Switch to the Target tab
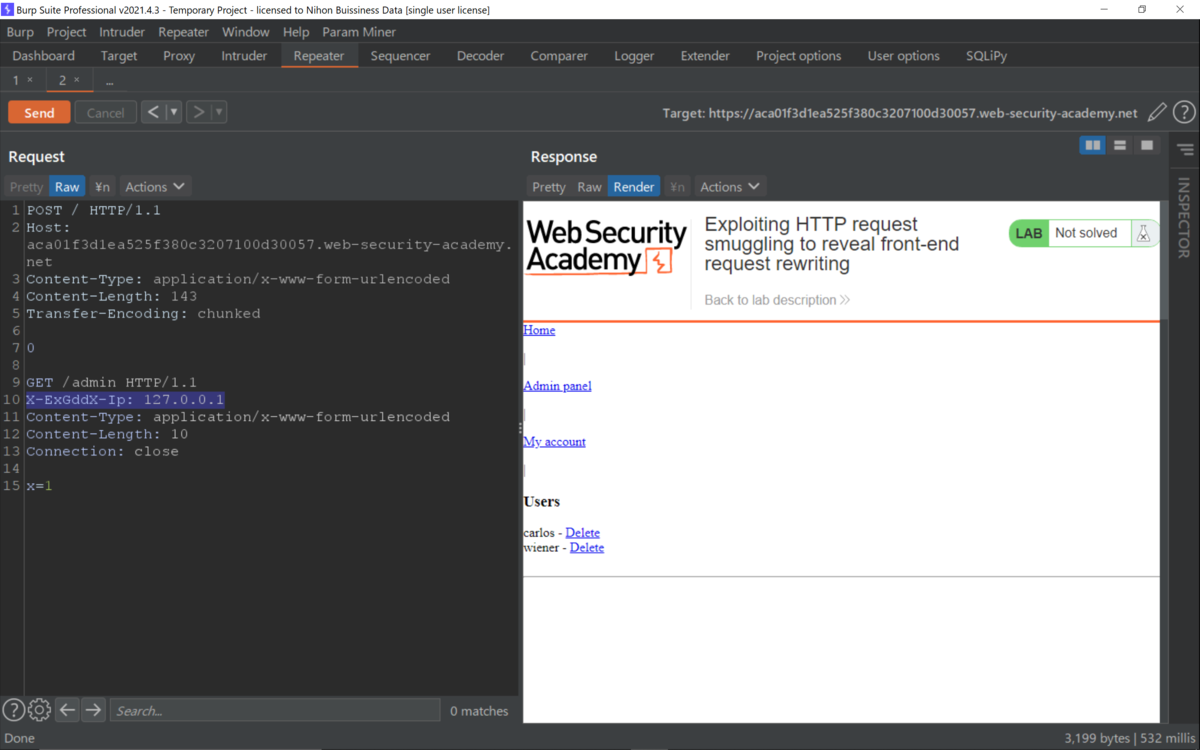This screenshot has width=1200, height=750. point(119,56)
